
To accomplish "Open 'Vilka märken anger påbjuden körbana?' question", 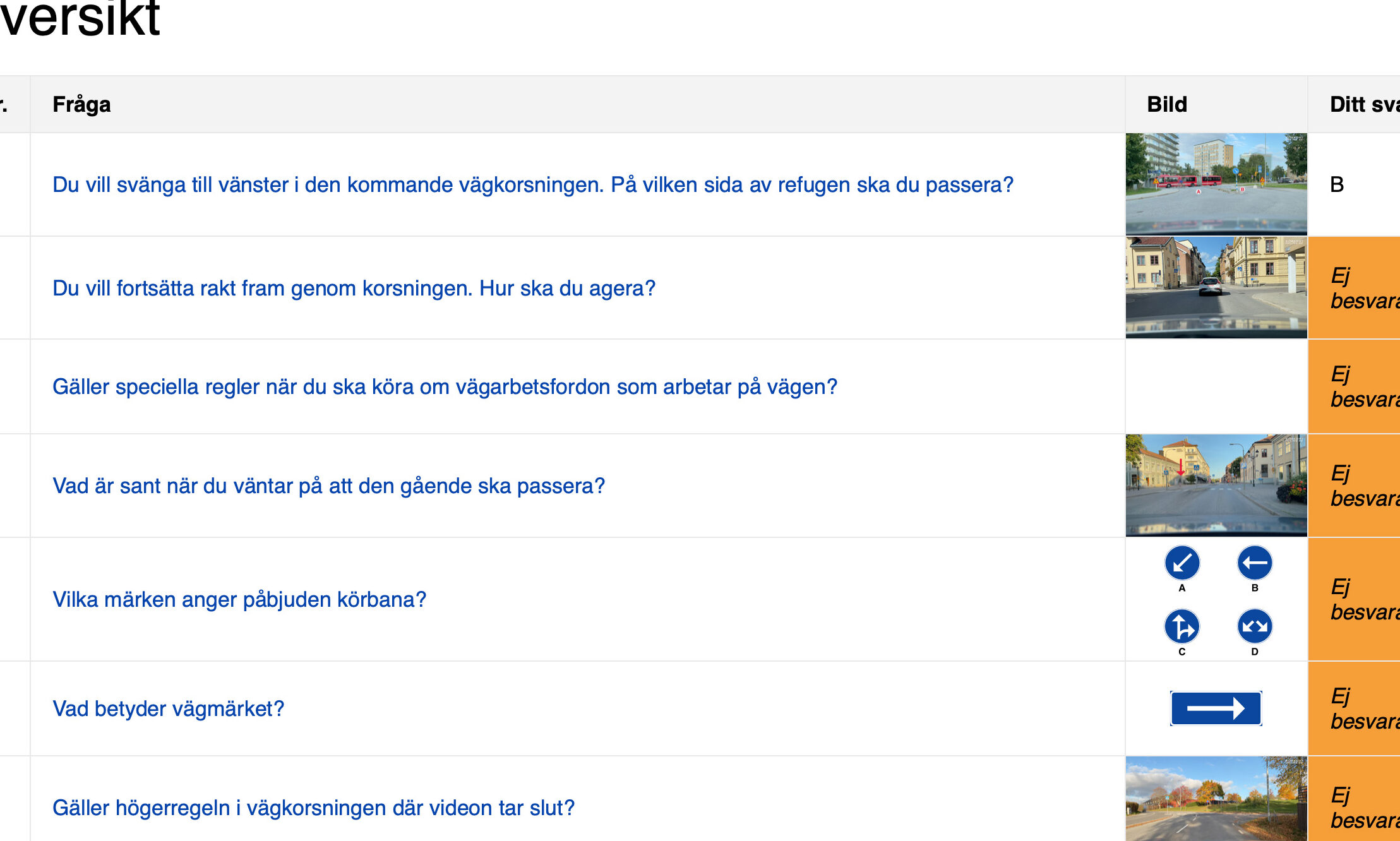I will tap(239, 599).
